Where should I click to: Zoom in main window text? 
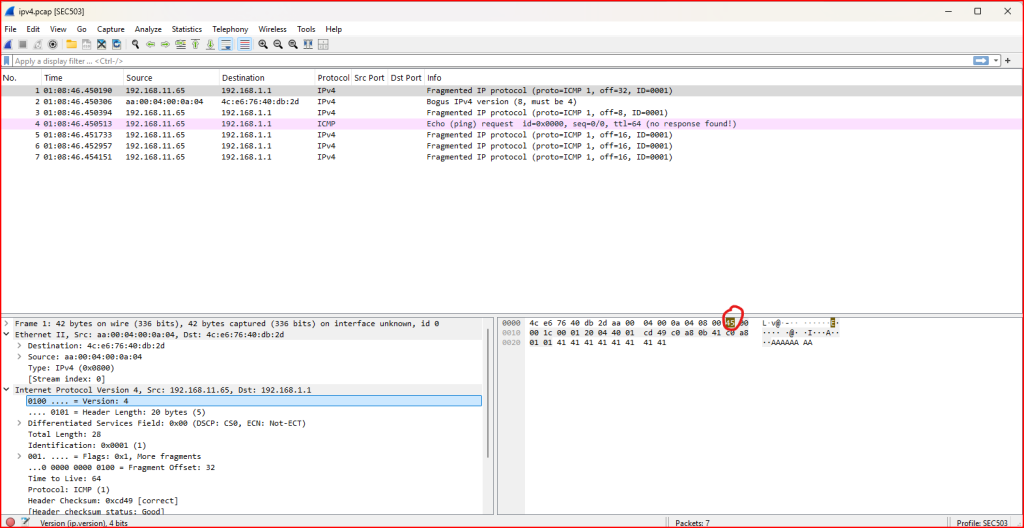click(263, 44)
